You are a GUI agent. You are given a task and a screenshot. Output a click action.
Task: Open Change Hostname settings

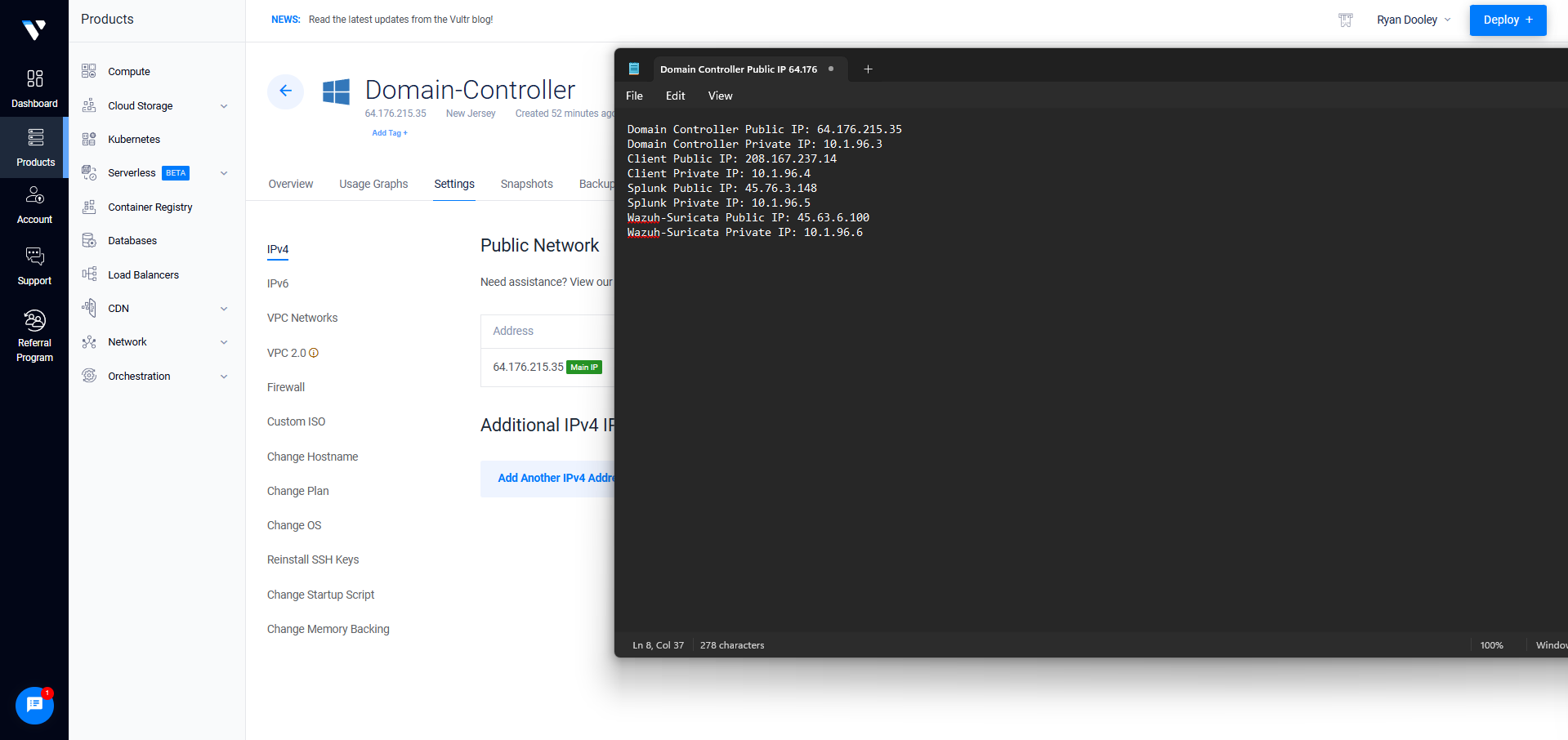[x=312, y=457]
